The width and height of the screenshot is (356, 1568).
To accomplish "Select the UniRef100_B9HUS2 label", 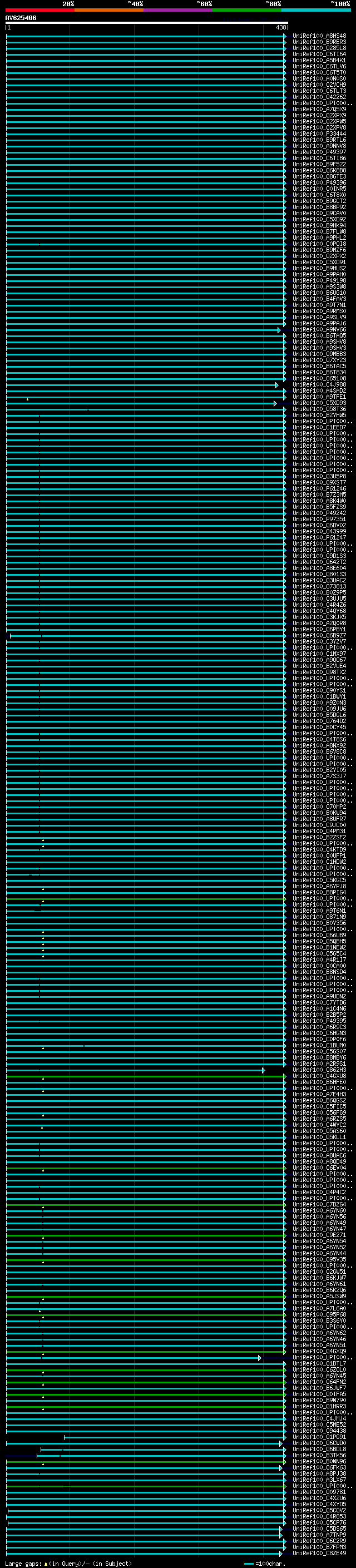I will click(x=319, y=269).
